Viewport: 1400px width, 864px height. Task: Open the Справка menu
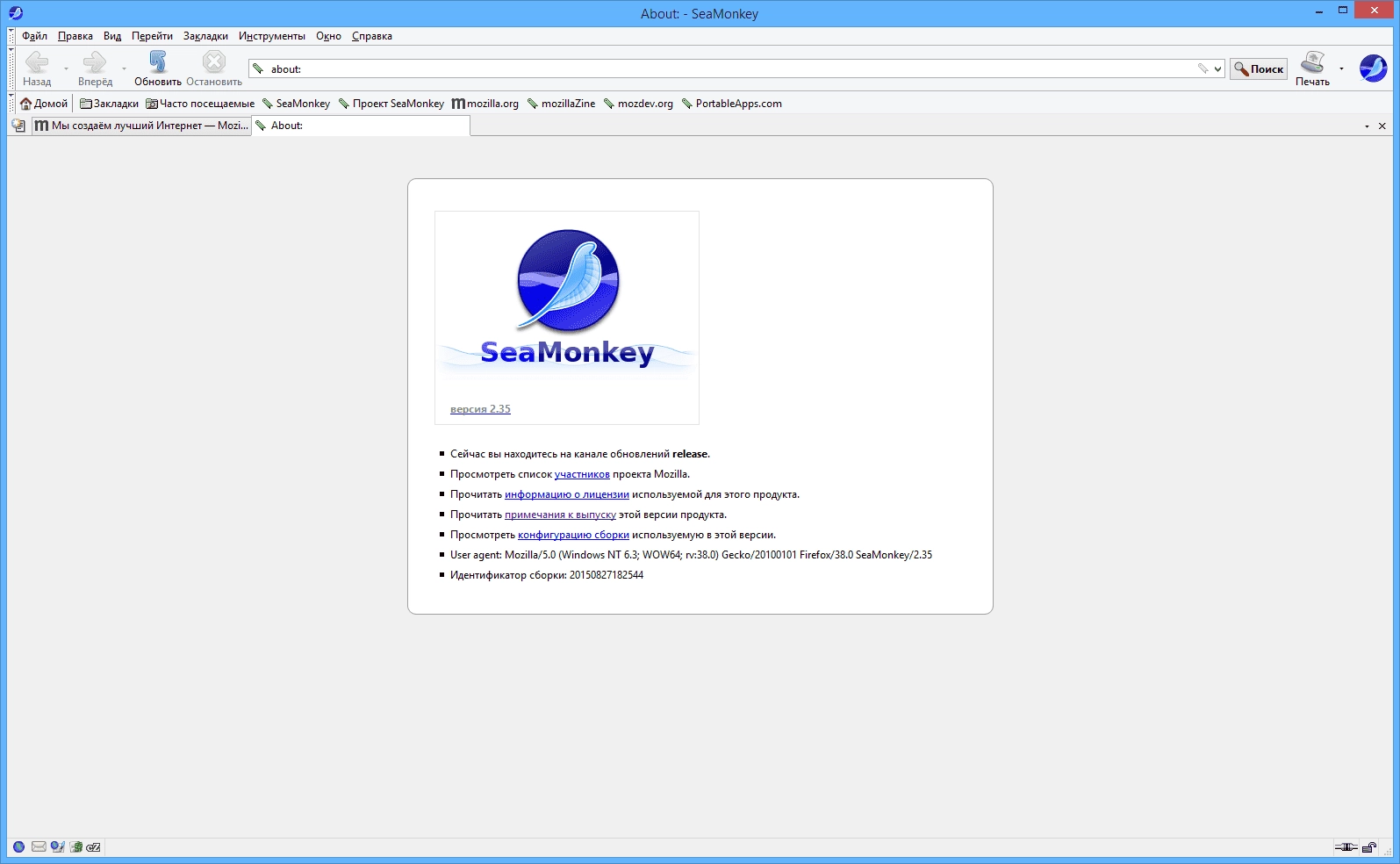(372, 36)
